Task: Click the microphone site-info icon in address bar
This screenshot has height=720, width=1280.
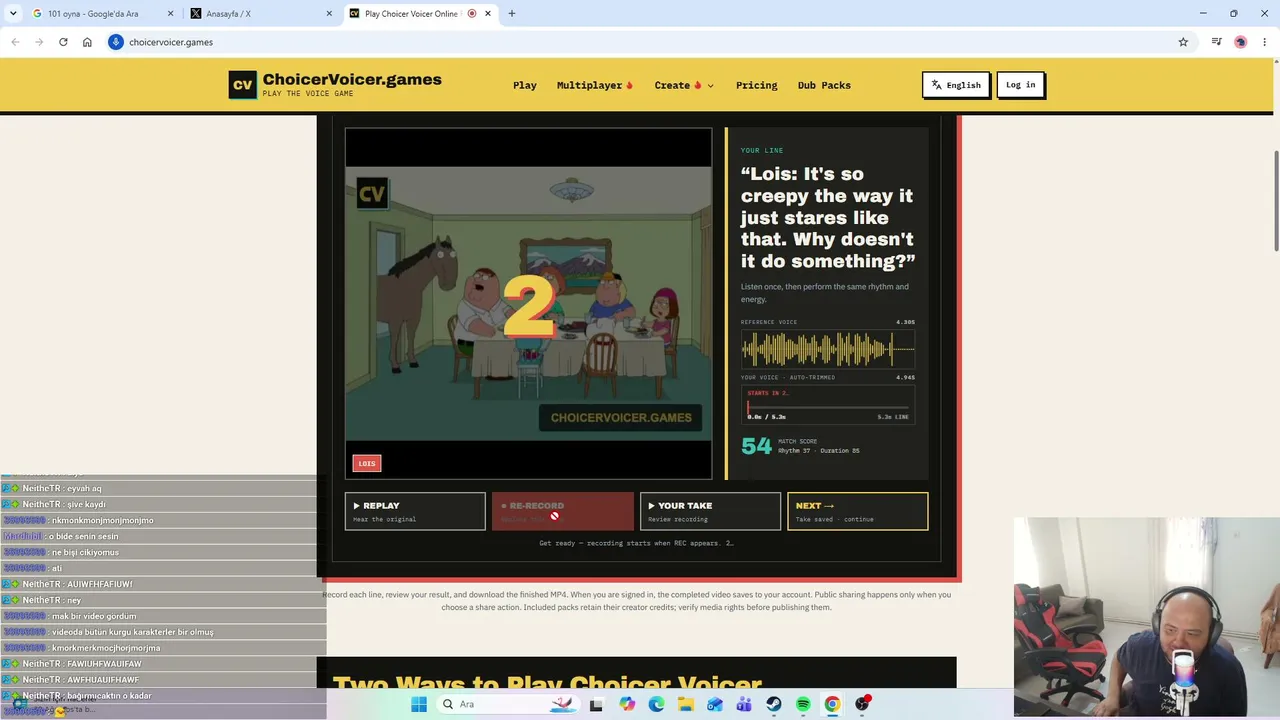Action: [x=116, y=42]
